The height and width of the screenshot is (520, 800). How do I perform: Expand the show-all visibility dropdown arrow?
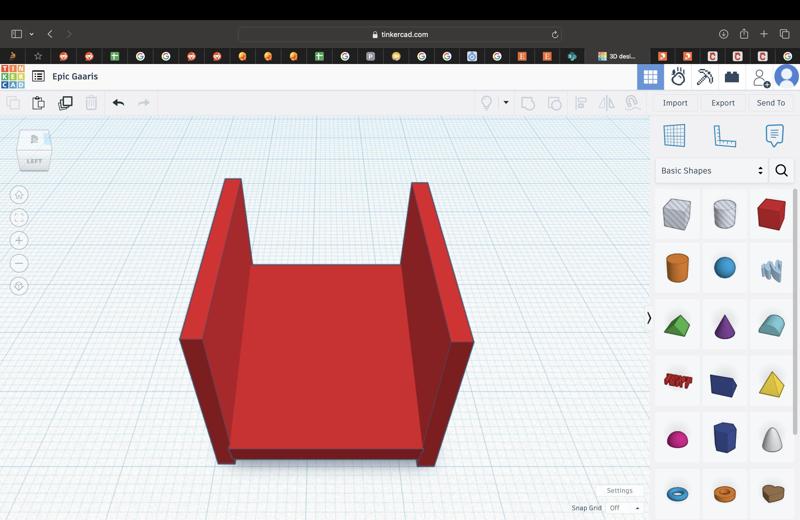point(506,103)
